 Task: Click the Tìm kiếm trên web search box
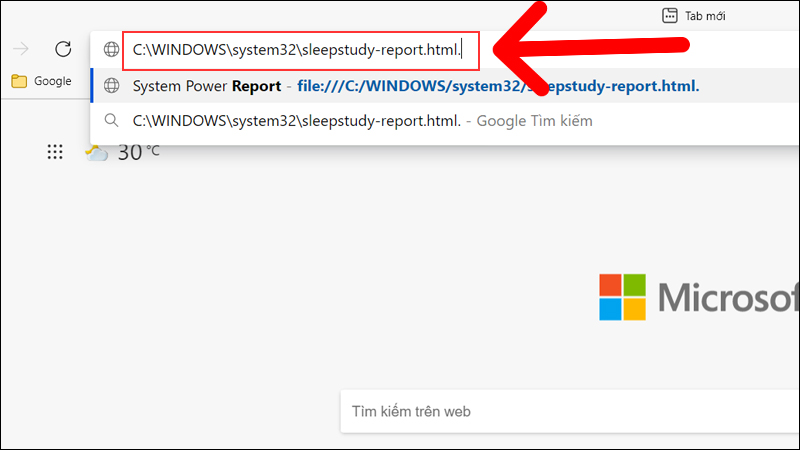click(x=570, y=411)
